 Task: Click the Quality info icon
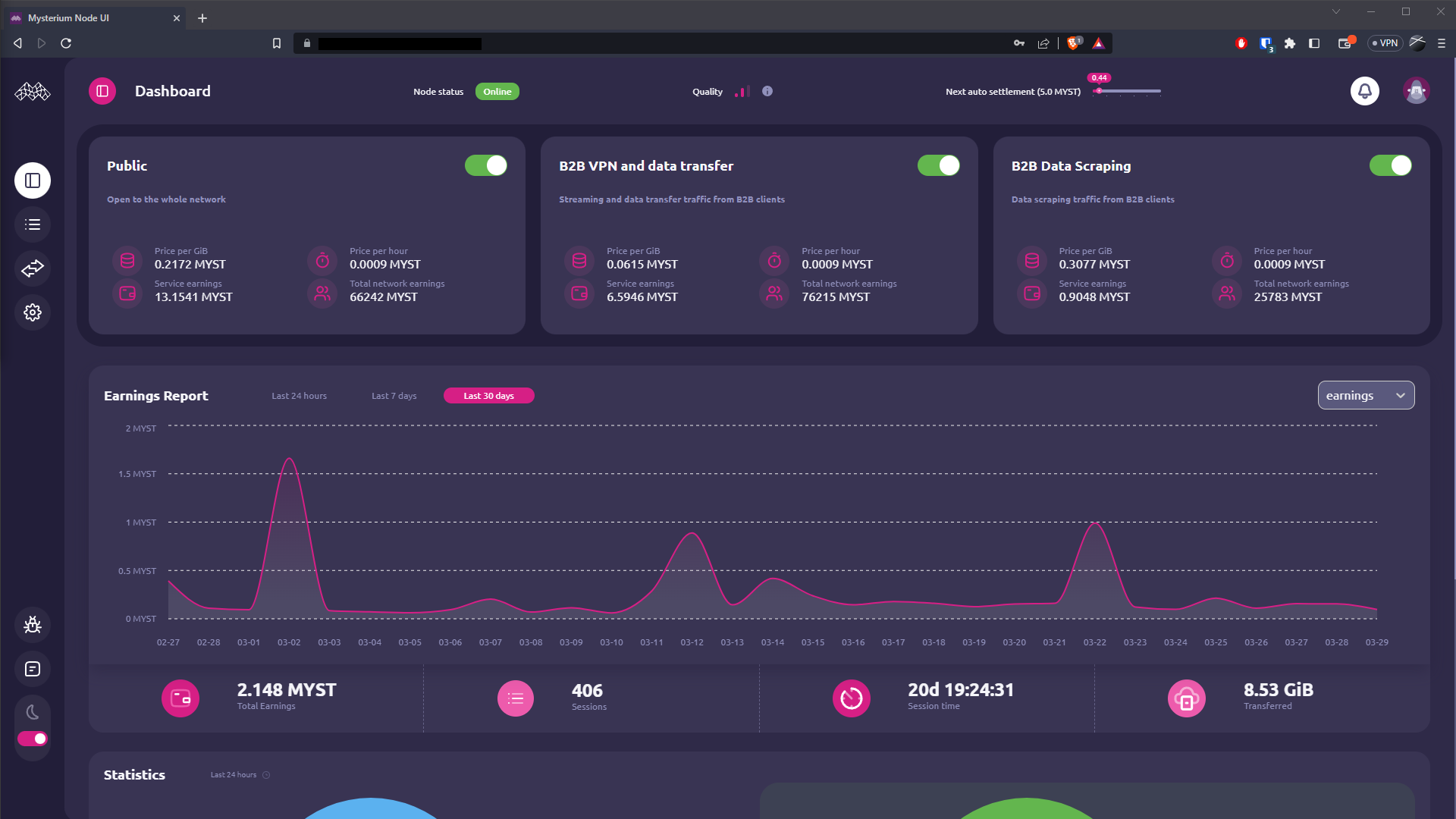[767, 91]
